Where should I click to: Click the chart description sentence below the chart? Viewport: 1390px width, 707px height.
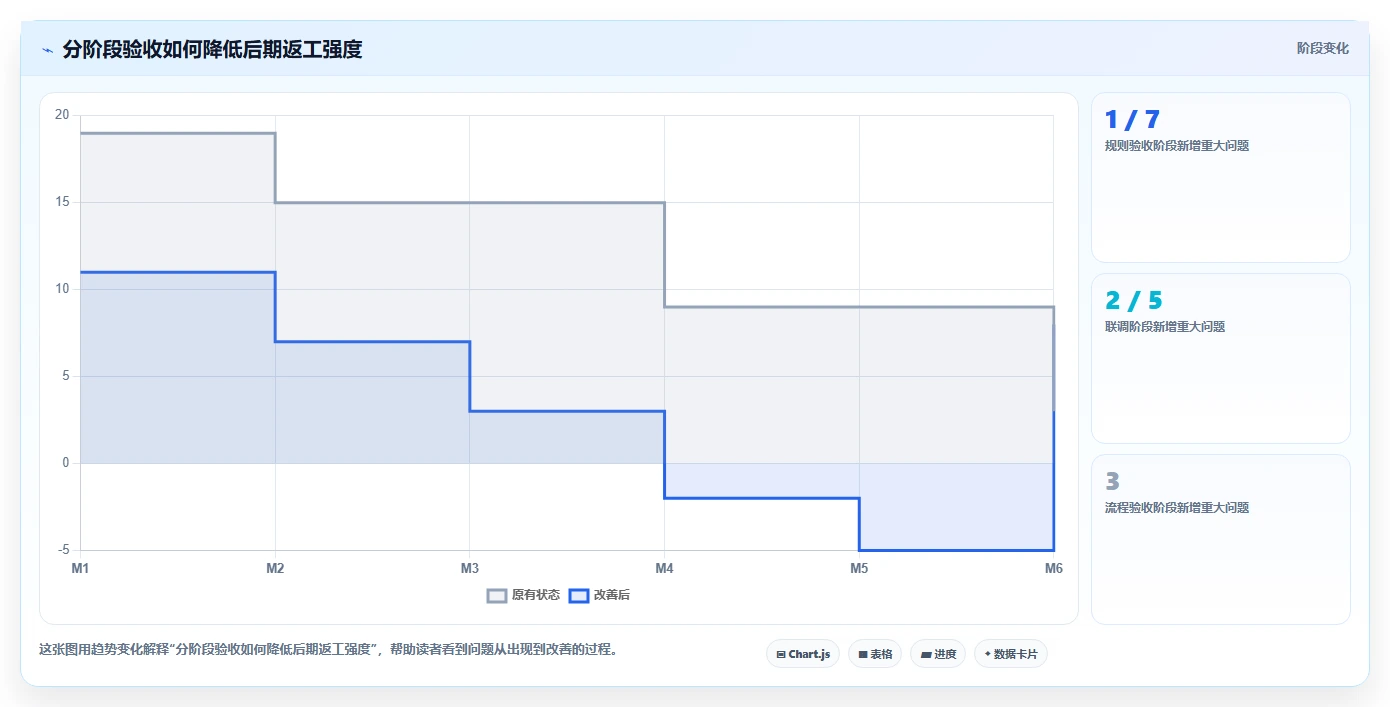coord(329,649)
